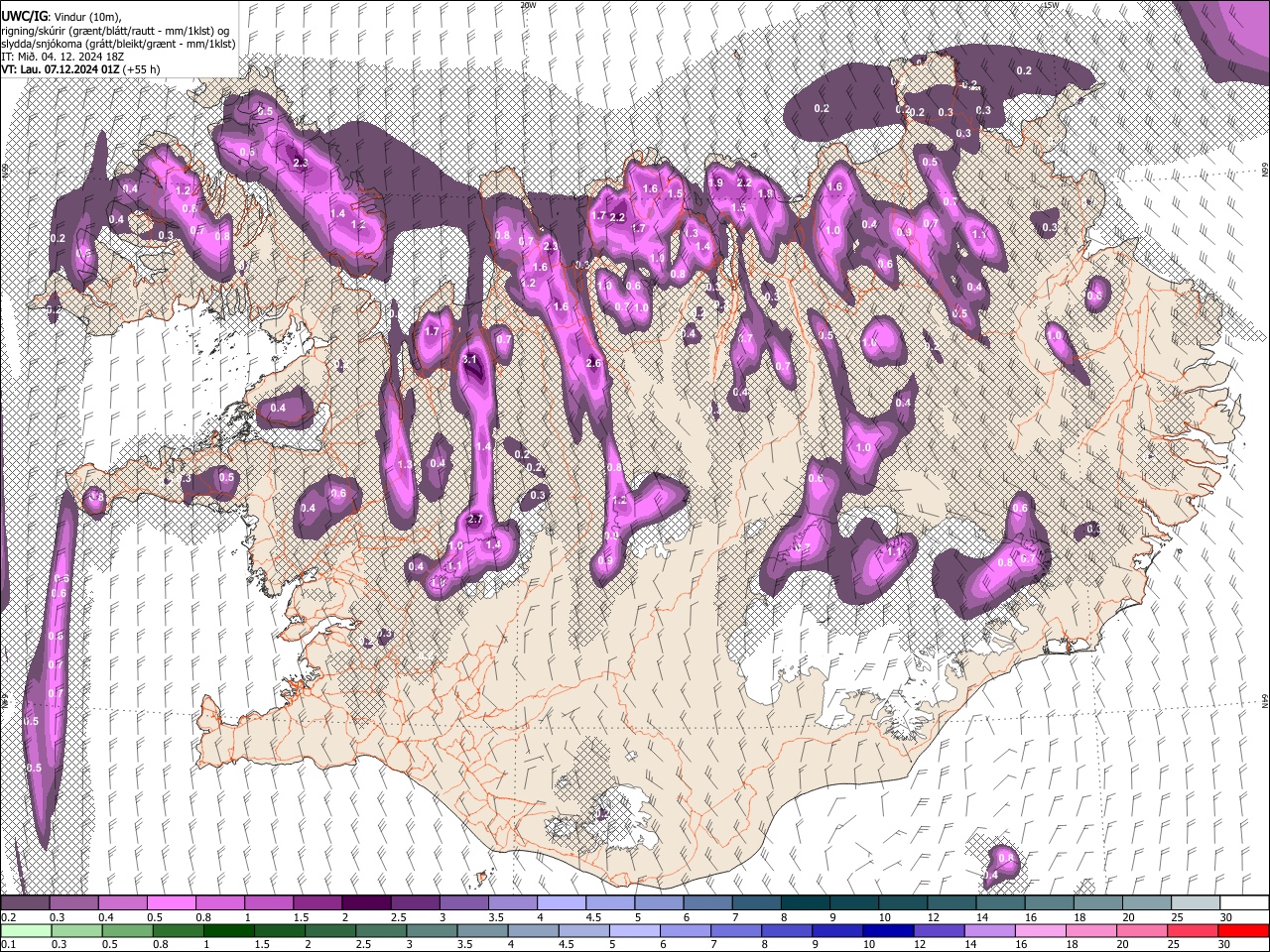The image size is (1270, 952).
Task: Click the UWC/IG title in header
Action: pos(24,17)
